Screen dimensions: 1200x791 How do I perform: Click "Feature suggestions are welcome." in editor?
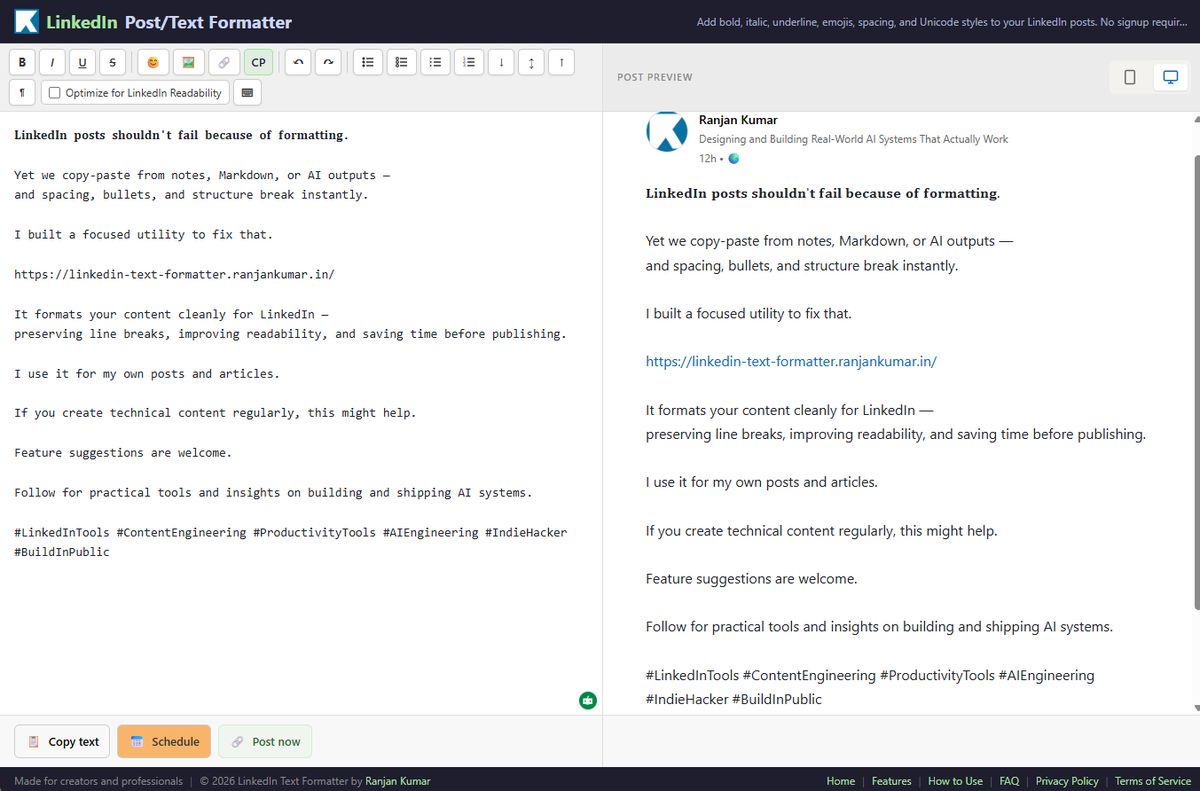pyautogui.click(x=123, y=453)
